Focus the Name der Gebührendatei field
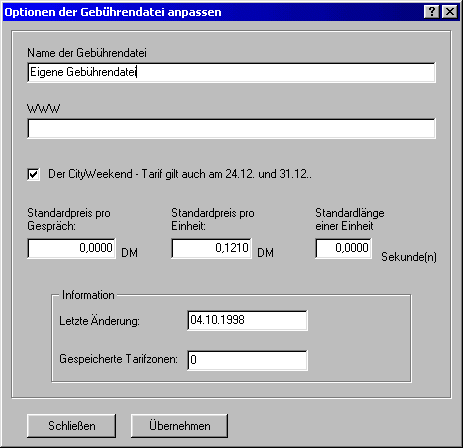This screenshot has width=463, height=448. [x=231, y=72]
